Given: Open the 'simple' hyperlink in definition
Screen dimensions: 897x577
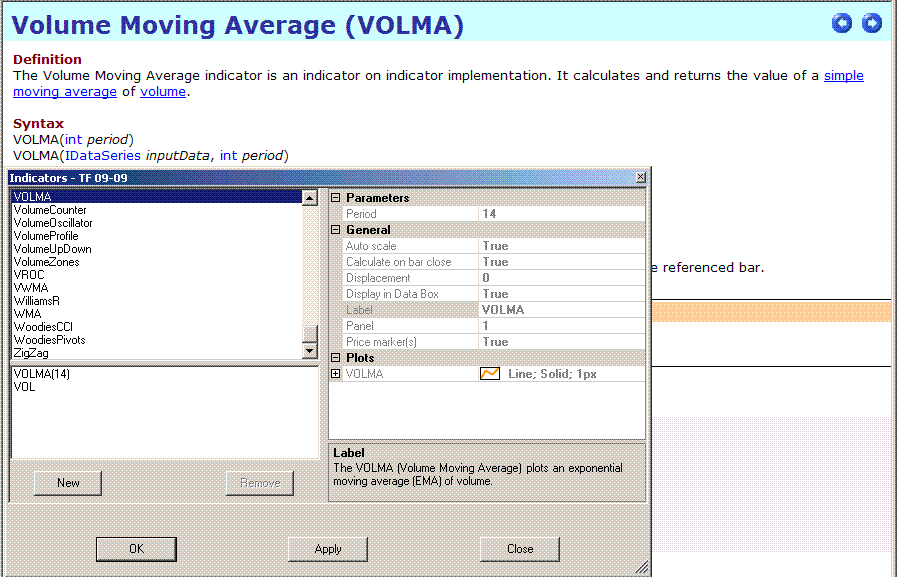Looking at the screenshot, I should click(843, 75).
